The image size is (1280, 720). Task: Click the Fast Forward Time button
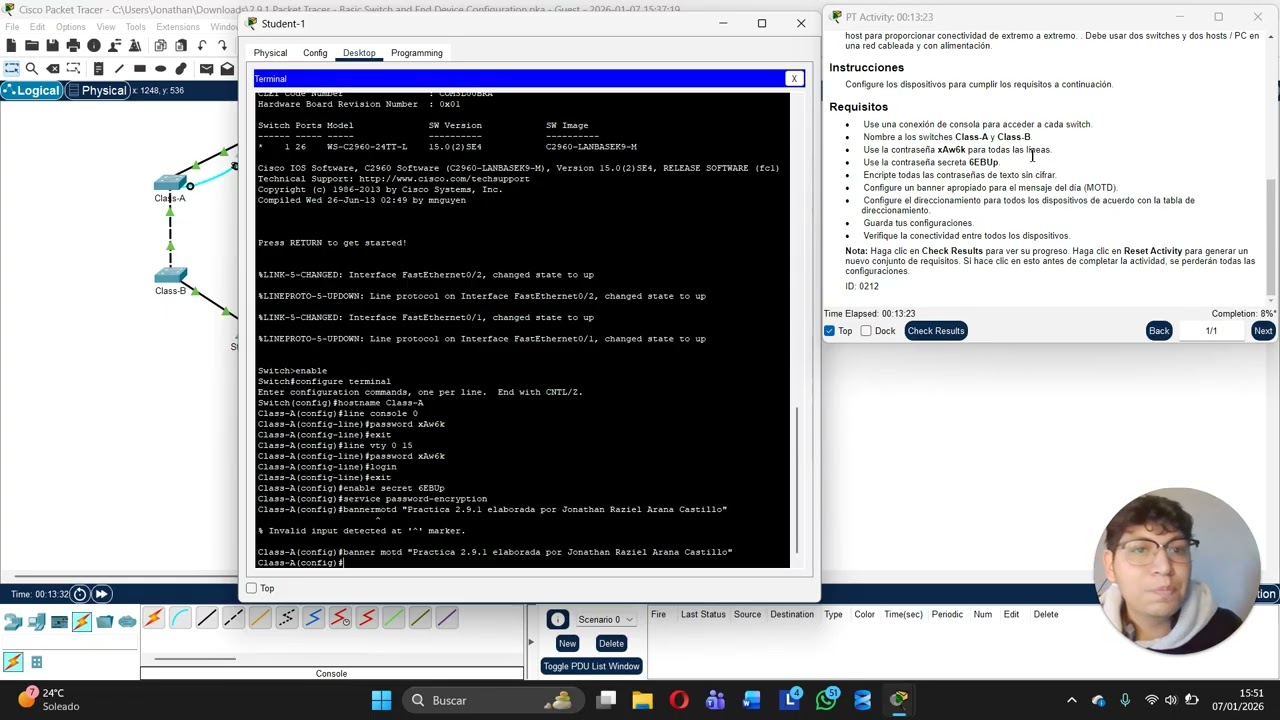(101, 594)
